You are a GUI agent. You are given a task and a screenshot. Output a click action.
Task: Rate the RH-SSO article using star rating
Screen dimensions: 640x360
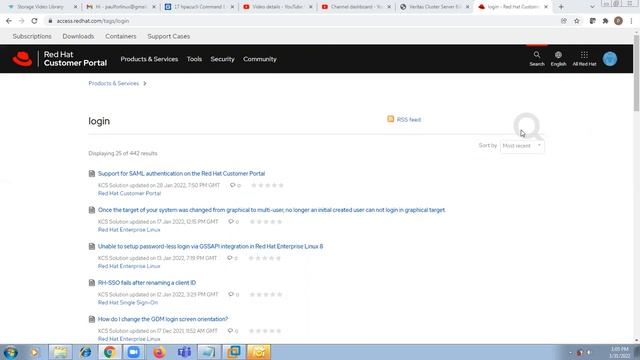[x=266, y=294]
